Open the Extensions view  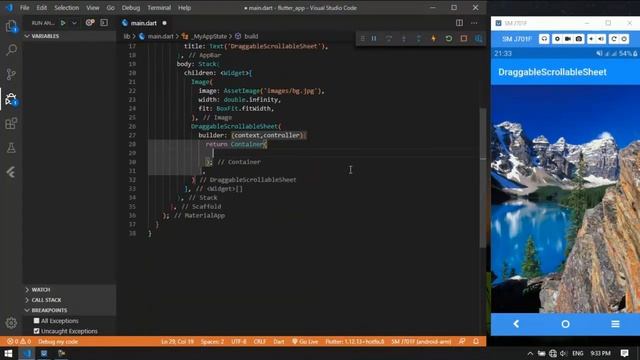pyautogui.click(x=11, y=123)
